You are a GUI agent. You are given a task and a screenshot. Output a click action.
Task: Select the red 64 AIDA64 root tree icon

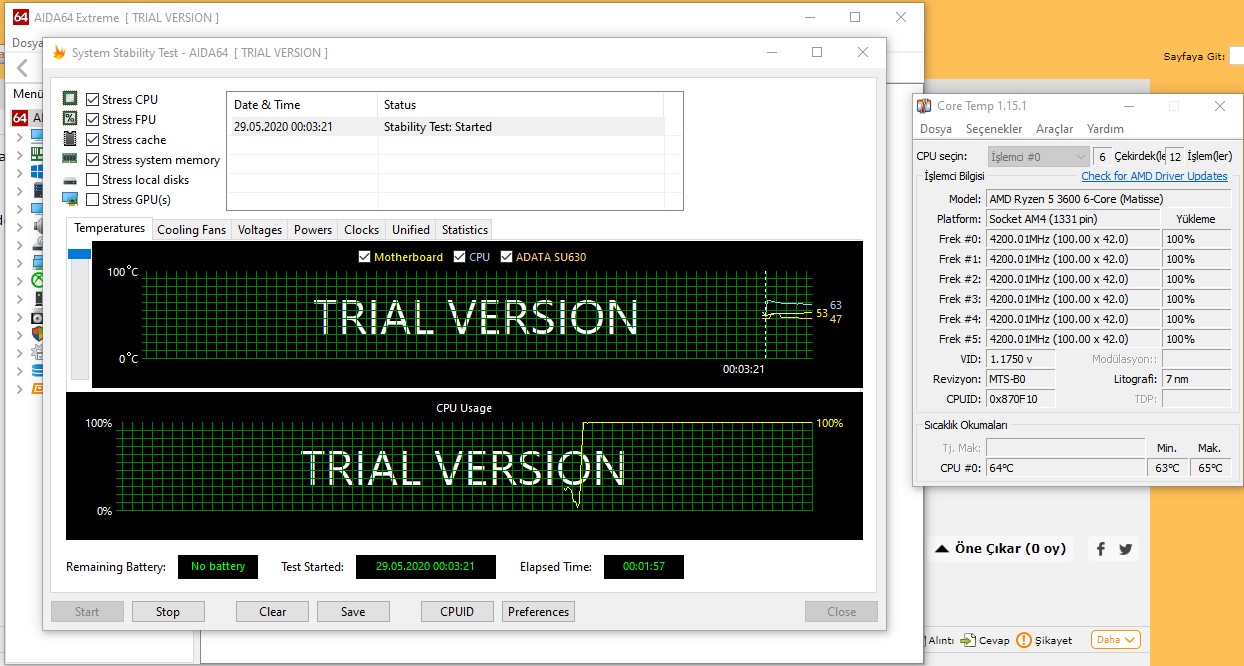pyautogui.click(x=20, y=117)
